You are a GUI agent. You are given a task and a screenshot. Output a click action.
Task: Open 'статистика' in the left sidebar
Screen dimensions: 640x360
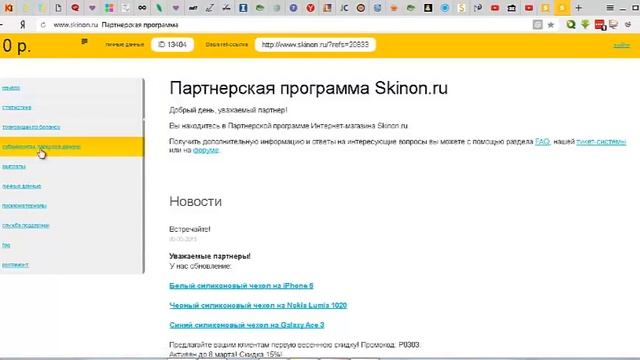17,107
